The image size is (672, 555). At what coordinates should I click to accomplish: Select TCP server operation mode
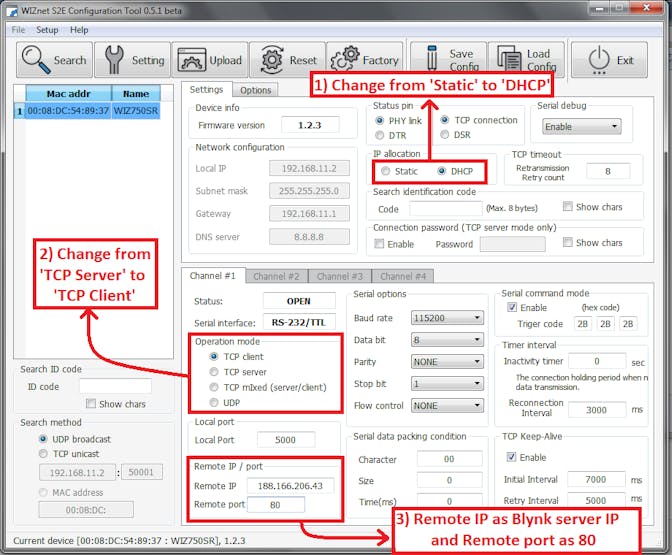(214, 372)
